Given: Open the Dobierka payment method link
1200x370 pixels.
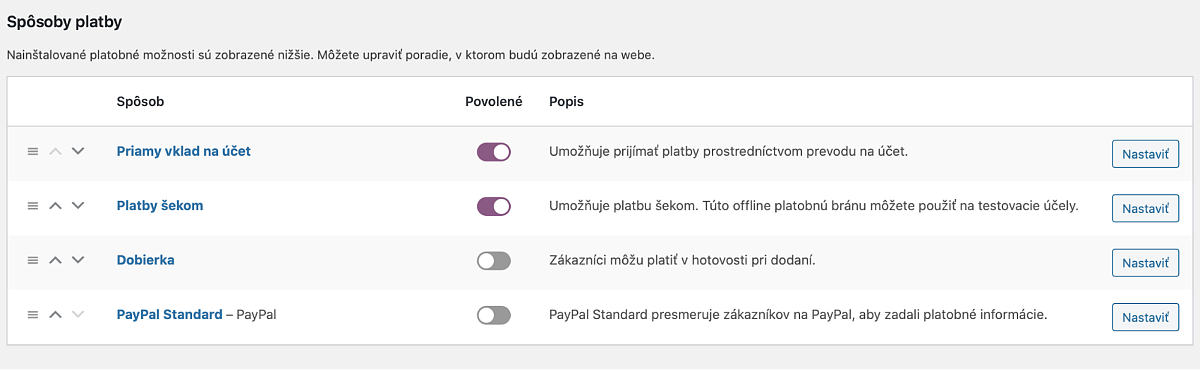Looking at the screenshot, I should 146,259.
